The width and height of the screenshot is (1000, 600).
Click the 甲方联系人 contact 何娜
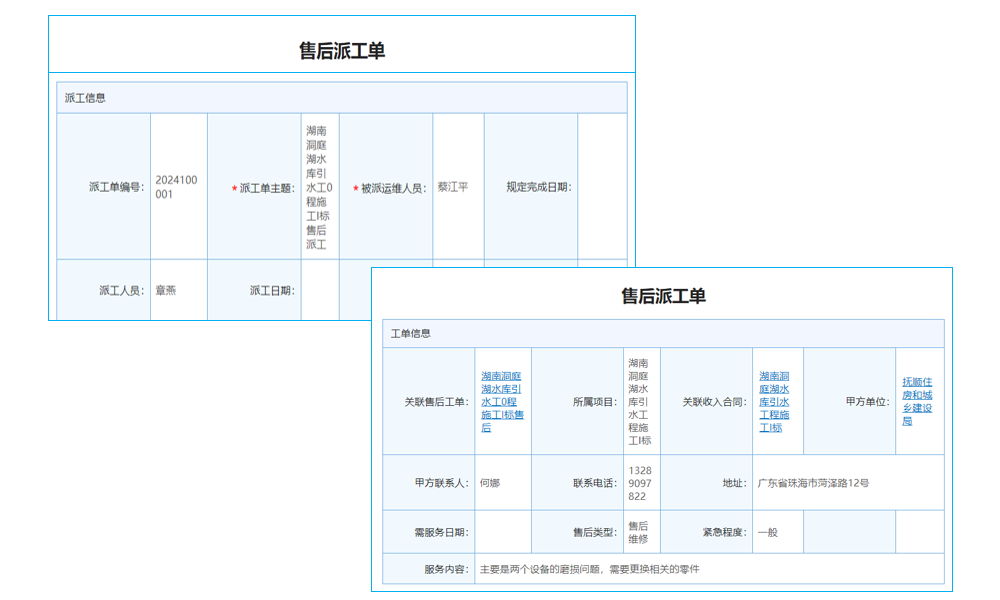(492, 482)
